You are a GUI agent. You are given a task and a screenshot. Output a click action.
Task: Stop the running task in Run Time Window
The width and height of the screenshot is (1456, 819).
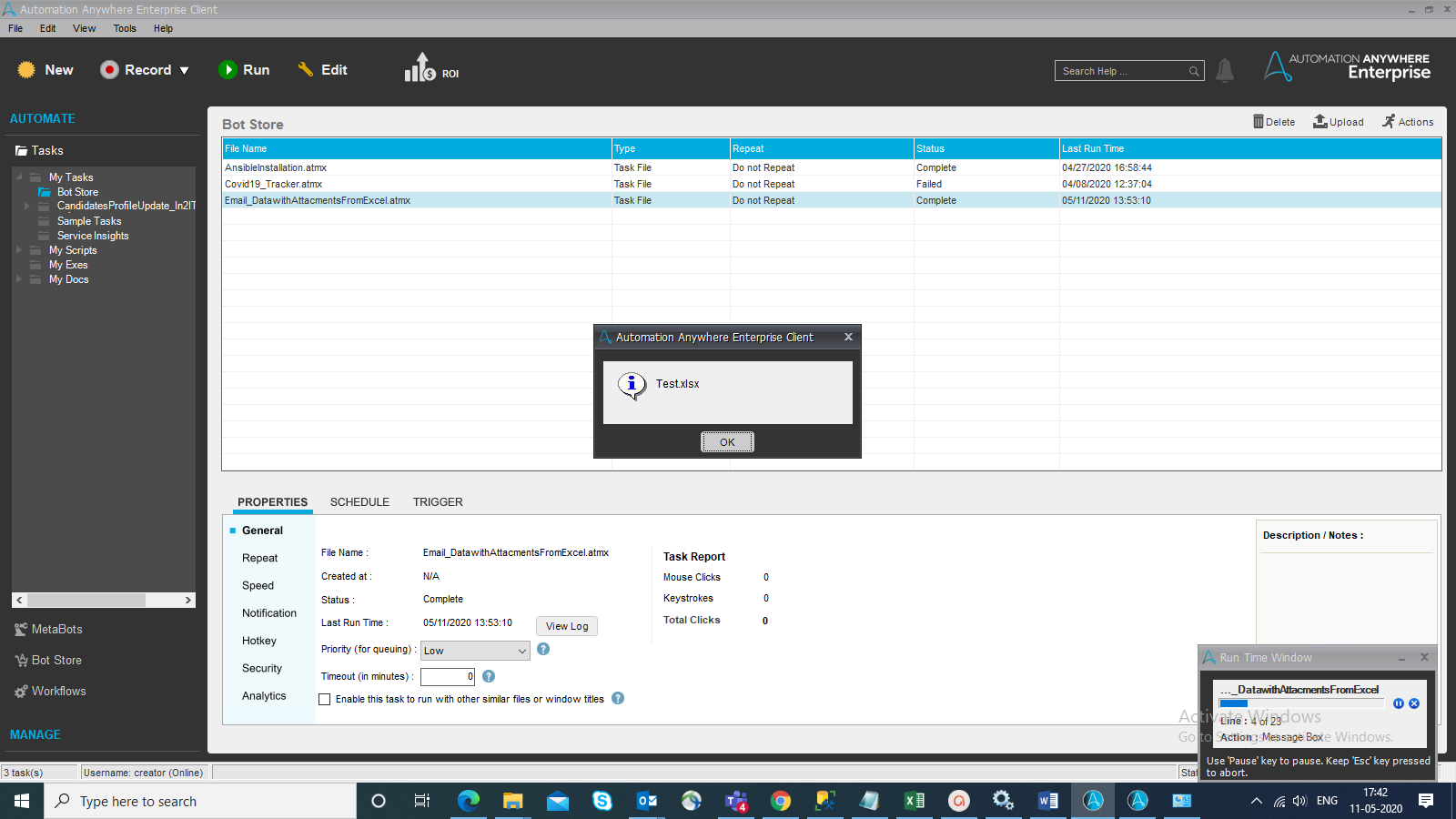pyautogui.click(x=1414, y=703)
